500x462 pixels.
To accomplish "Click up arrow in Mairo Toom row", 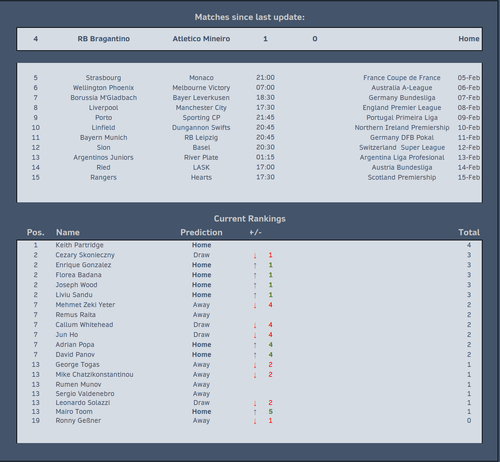I will (255, 412).
